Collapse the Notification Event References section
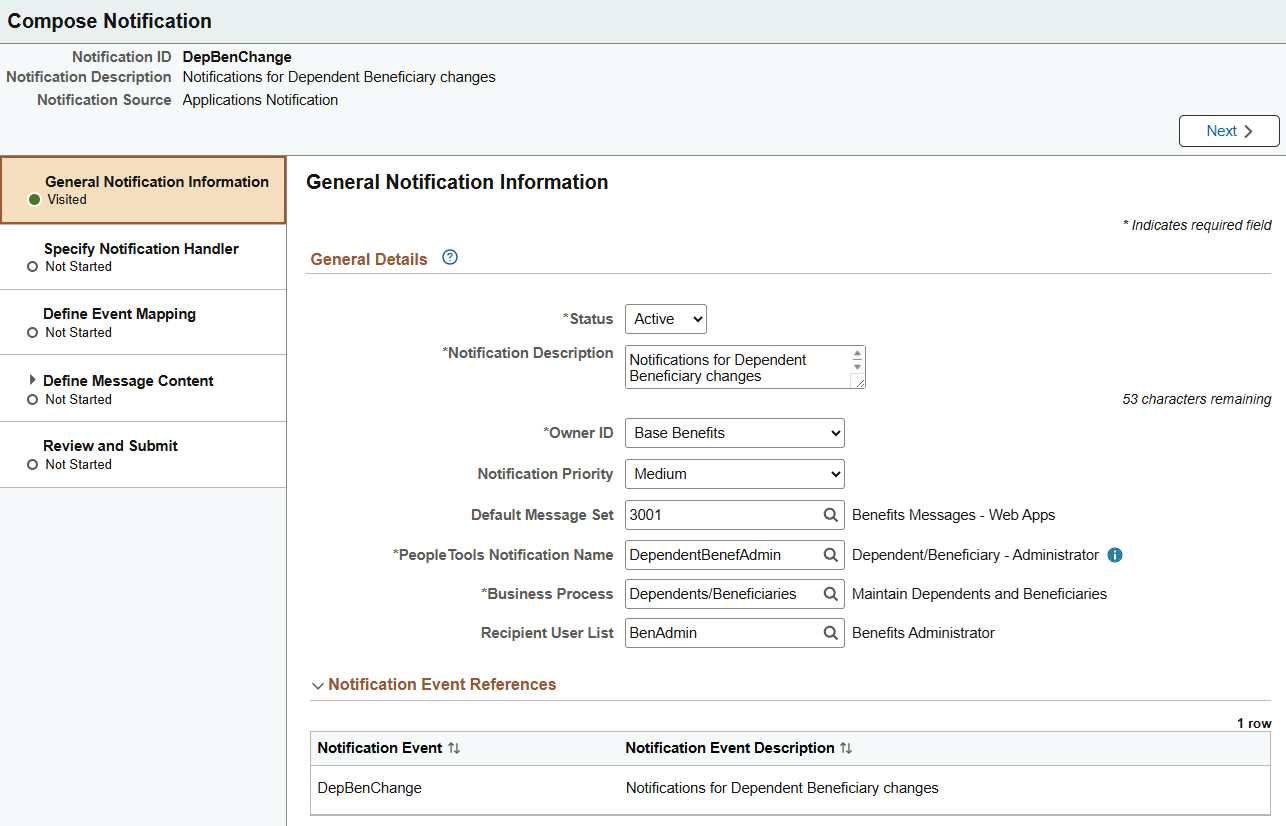Viewport: 1286px width, 826px height. click(318, 685)
